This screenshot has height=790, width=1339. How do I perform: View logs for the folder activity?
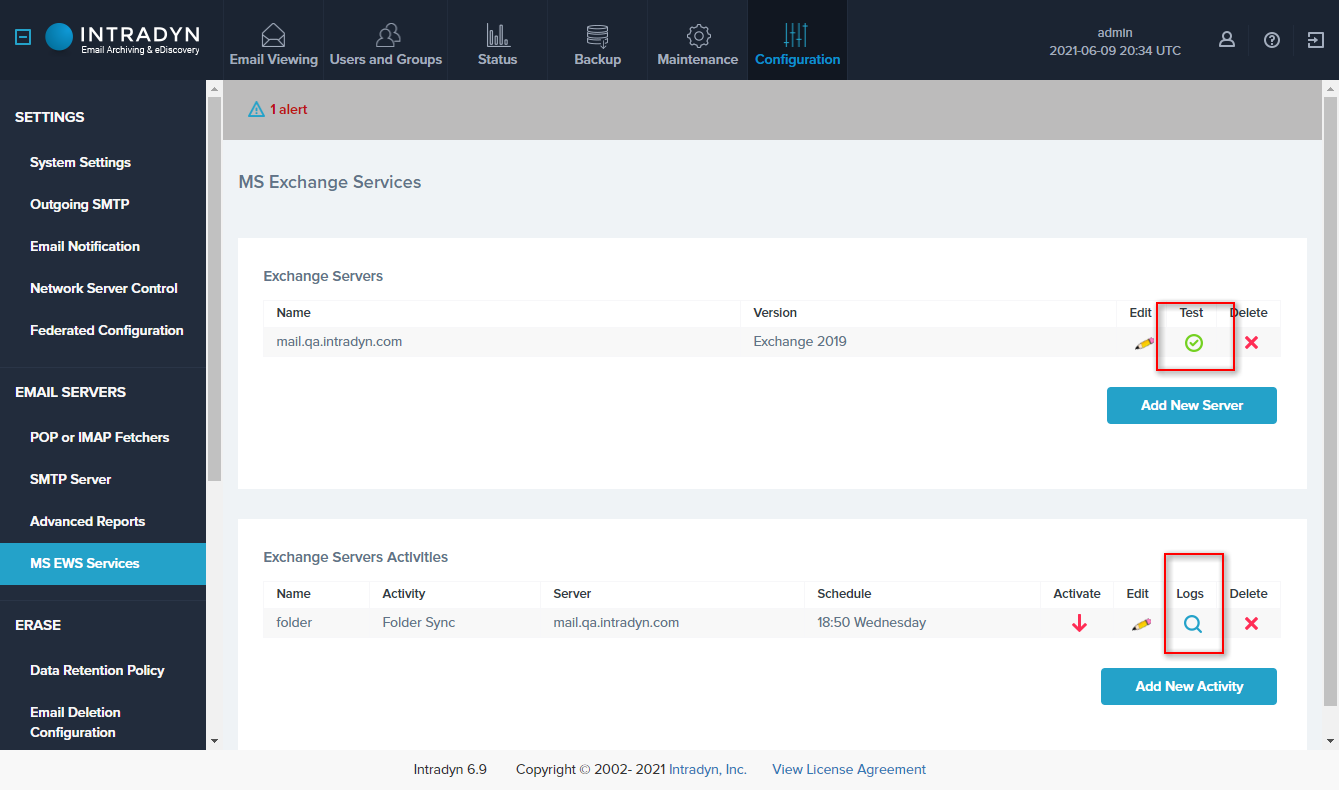click(x=1192, y=624)
